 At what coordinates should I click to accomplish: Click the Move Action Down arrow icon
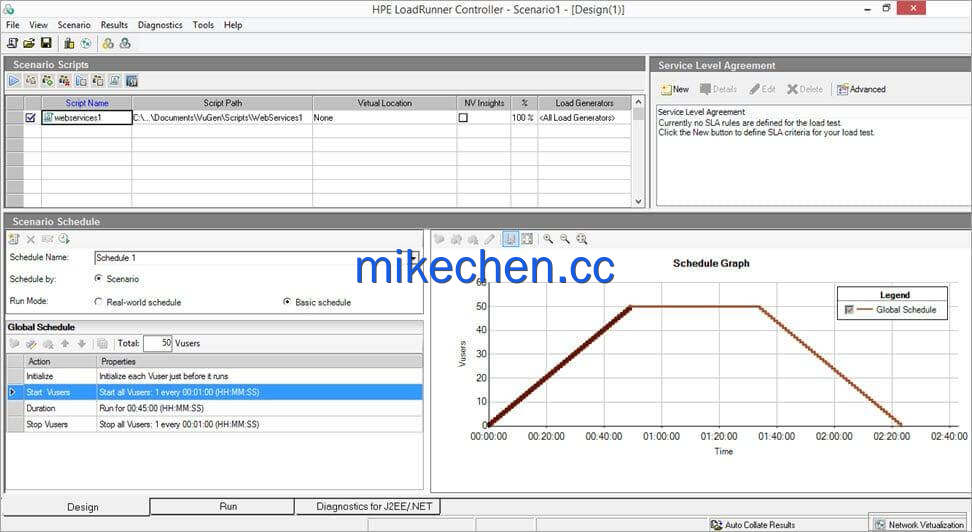[81, 344]
